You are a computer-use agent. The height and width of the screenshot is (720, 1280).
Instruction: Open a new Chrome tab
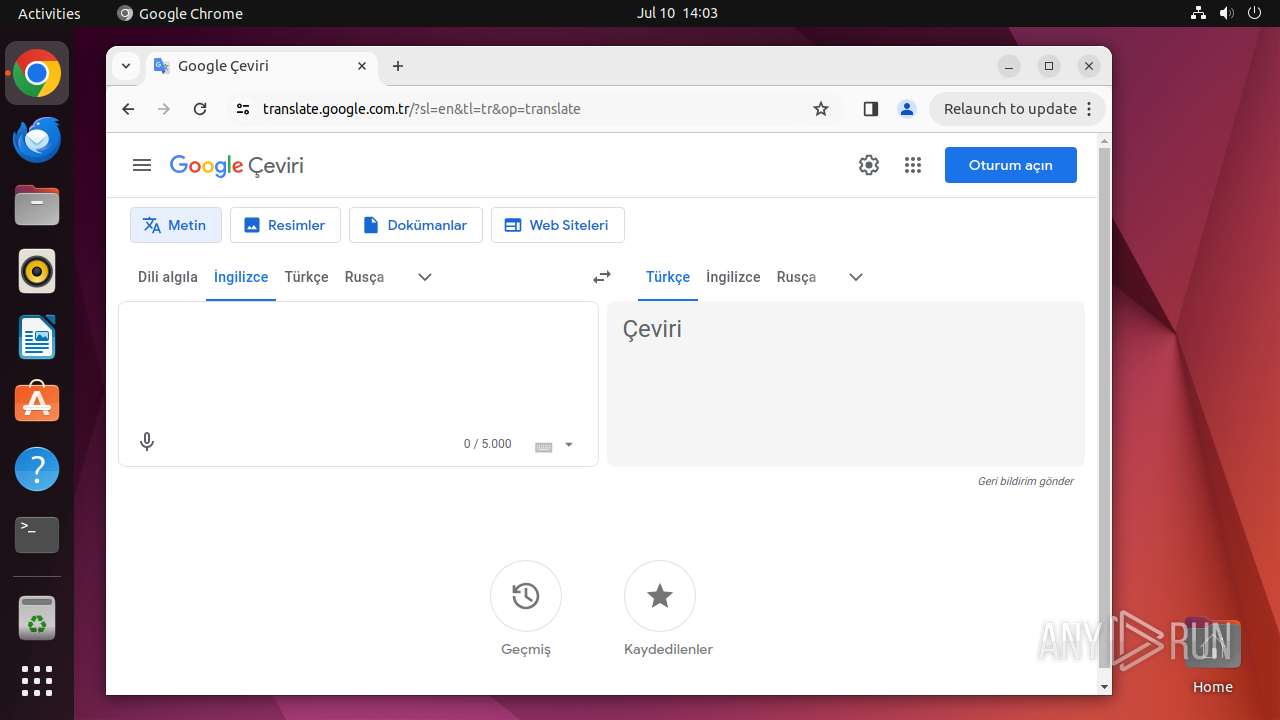(x=398, y=66)
